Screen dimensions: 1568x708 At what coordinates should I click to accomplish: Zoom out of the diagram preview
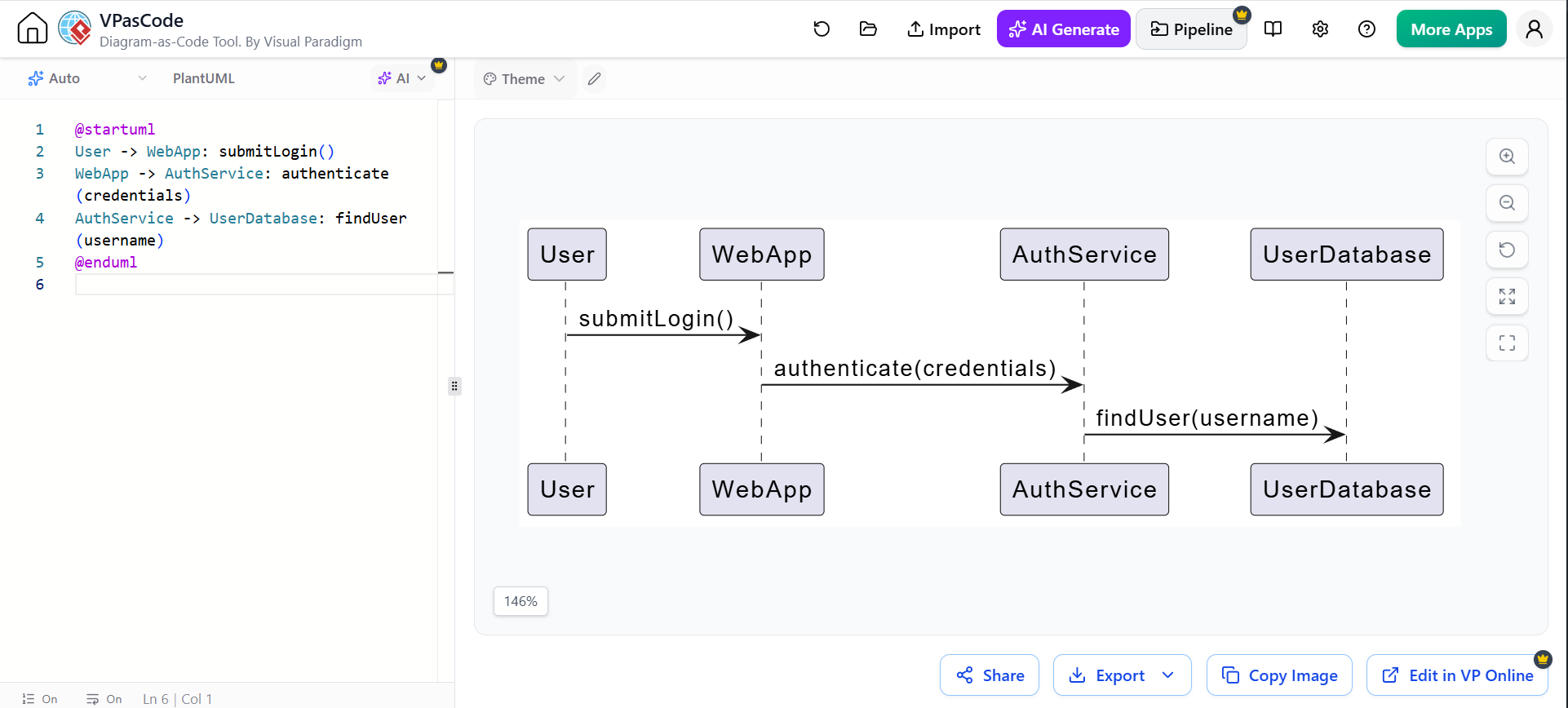click(x=1507, y=203)
